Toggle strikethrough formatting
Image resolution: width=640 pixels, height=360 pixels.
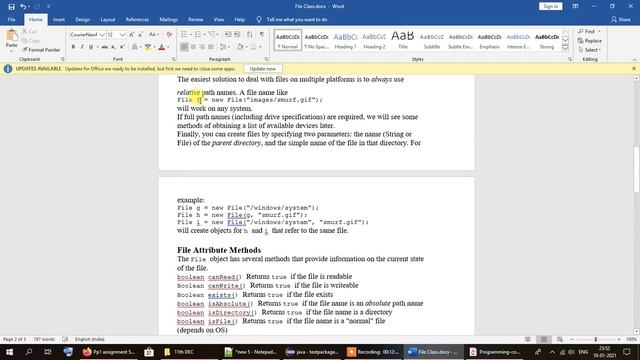point(104,47)
